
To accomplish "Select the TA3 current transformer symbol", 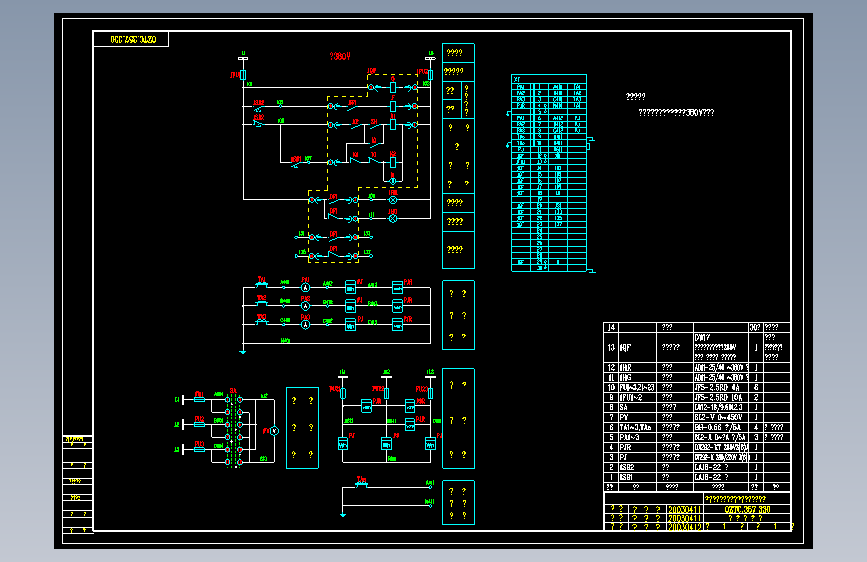I will click(261, 322).
